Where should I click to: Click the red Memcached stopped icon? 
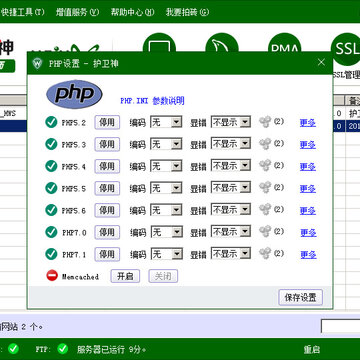[52, 276]
